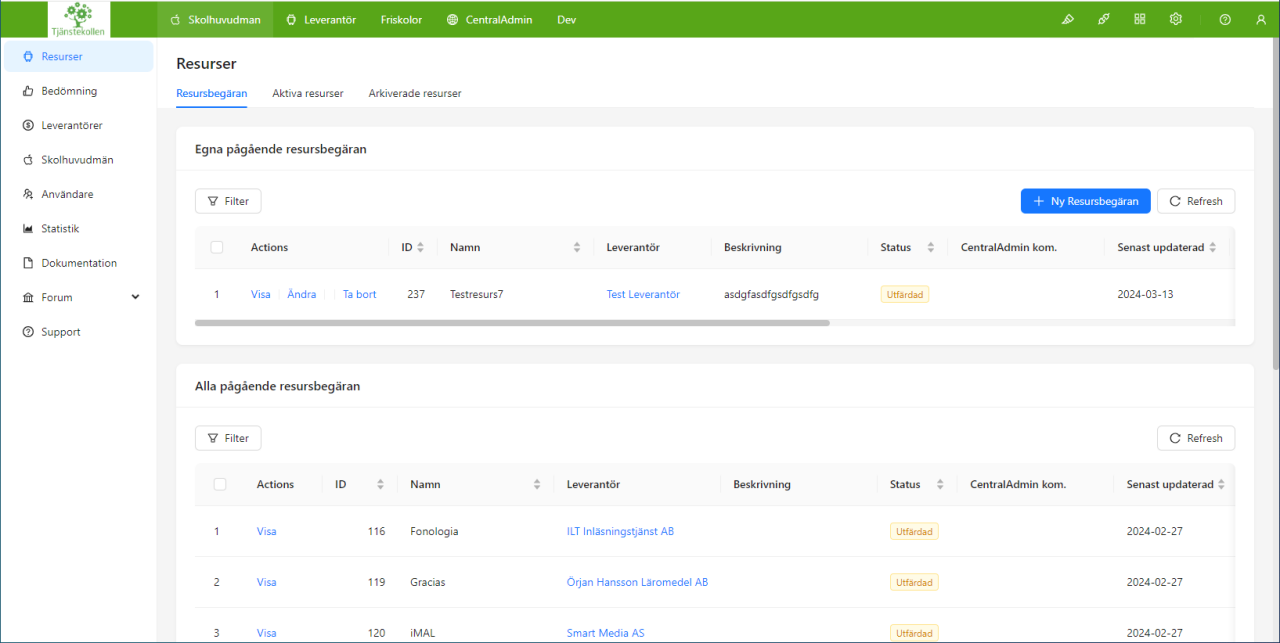
Task: Open Smart Media AS link
Action: [606, 633]
